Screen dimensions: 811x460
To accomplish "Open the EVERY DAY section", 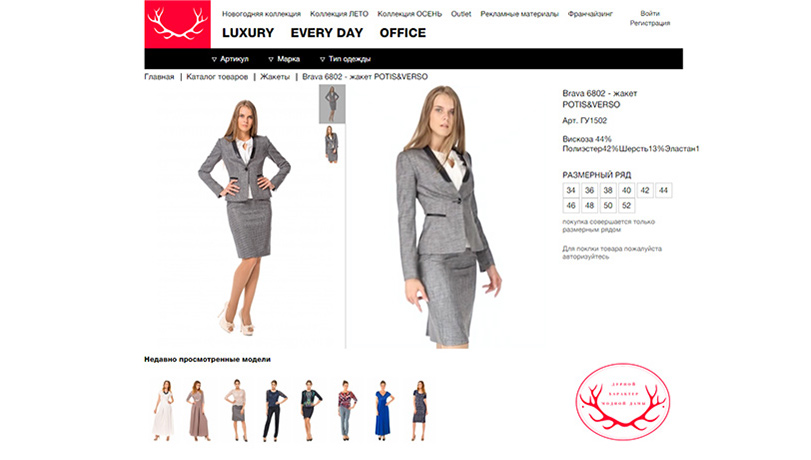I will 327,33.
